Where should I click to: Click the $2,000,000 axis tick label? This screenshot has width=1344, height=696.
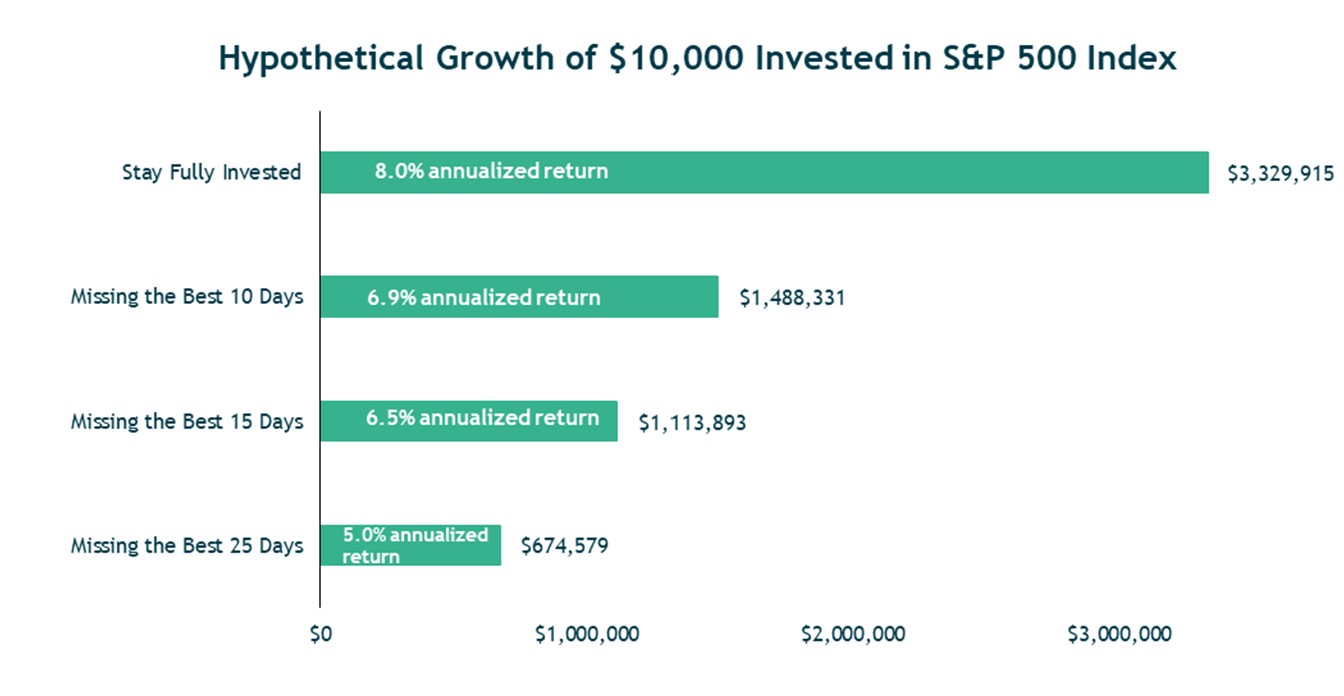pos(853,634)
